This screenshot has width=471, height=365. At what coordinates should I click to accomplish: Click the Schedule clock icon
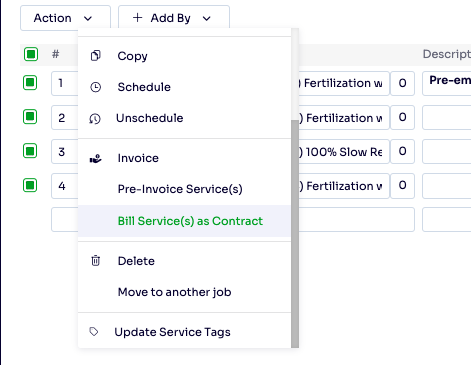point(96,87)
